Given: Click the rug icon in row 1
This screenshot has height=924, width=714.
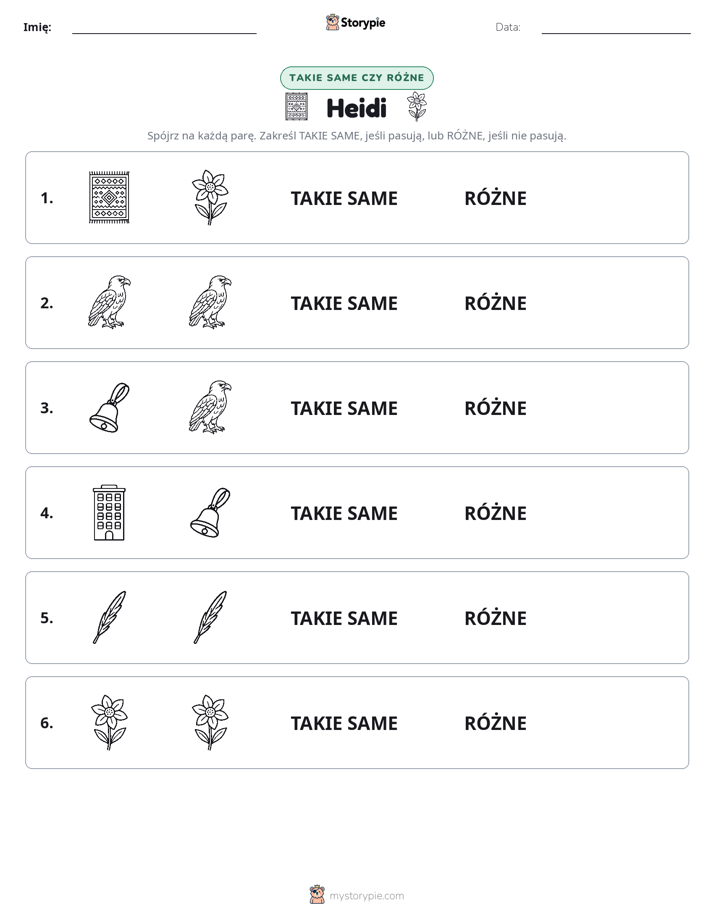Looking at the screenshot, I should (x=109, y=197).
